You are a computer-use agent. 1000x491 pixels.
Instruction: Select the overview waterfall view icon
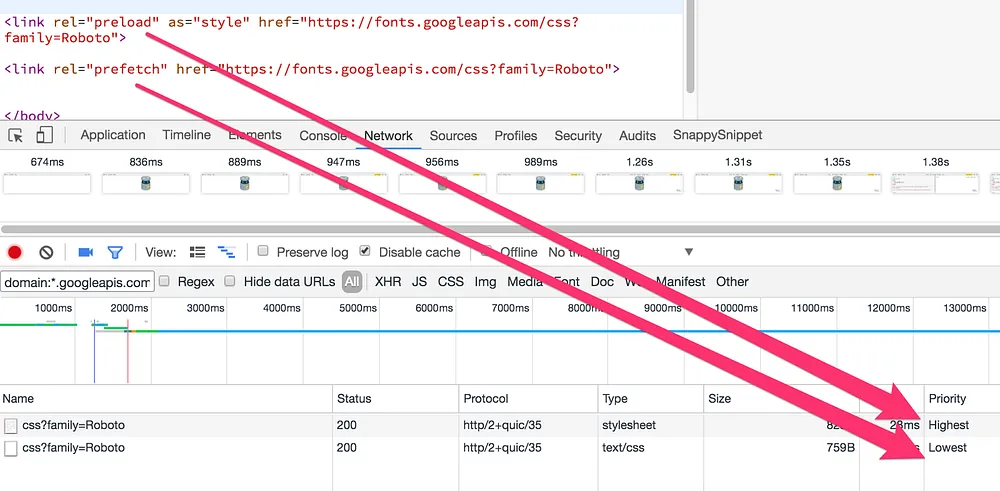tap(226, 252)
